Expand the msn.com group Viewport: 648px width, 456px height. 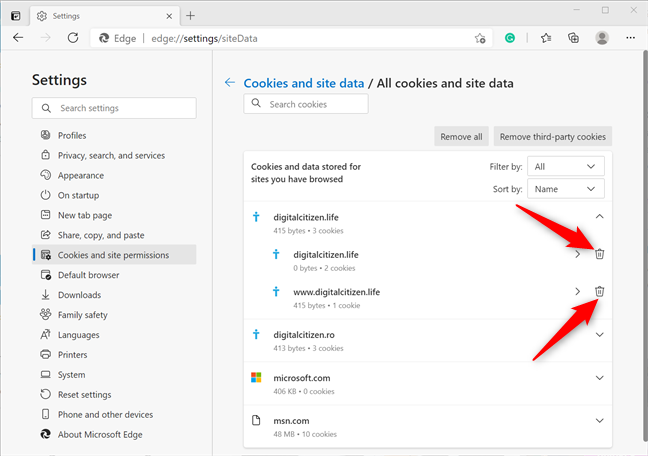click(599, 420)
